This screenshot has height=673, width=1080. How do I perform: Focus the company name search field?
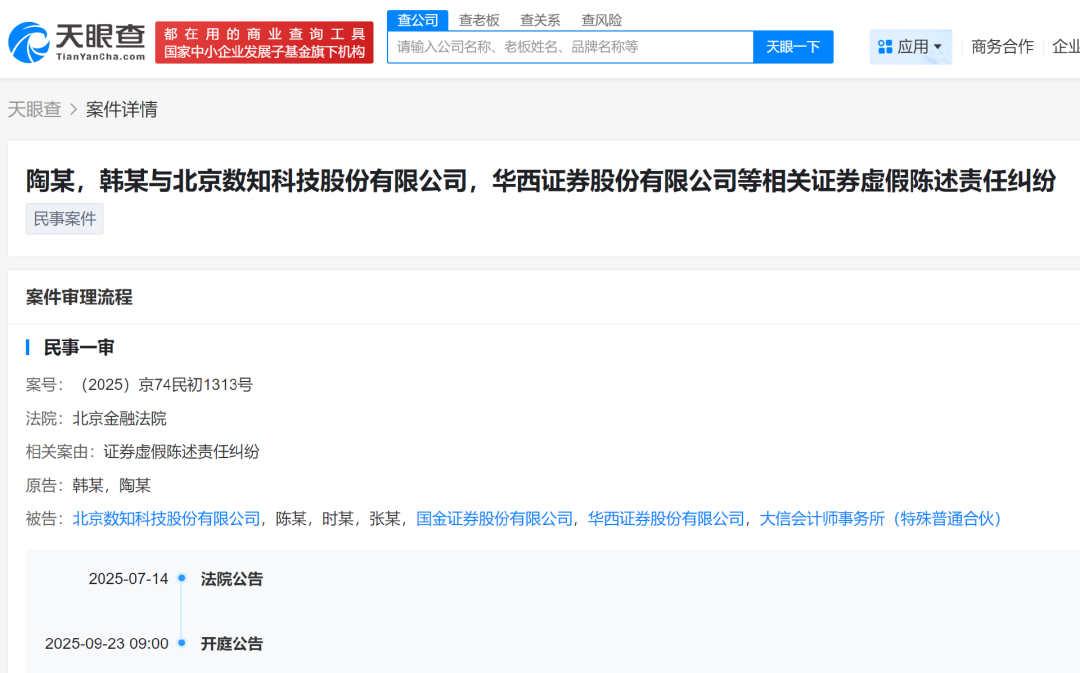click(x=570, y=47)
